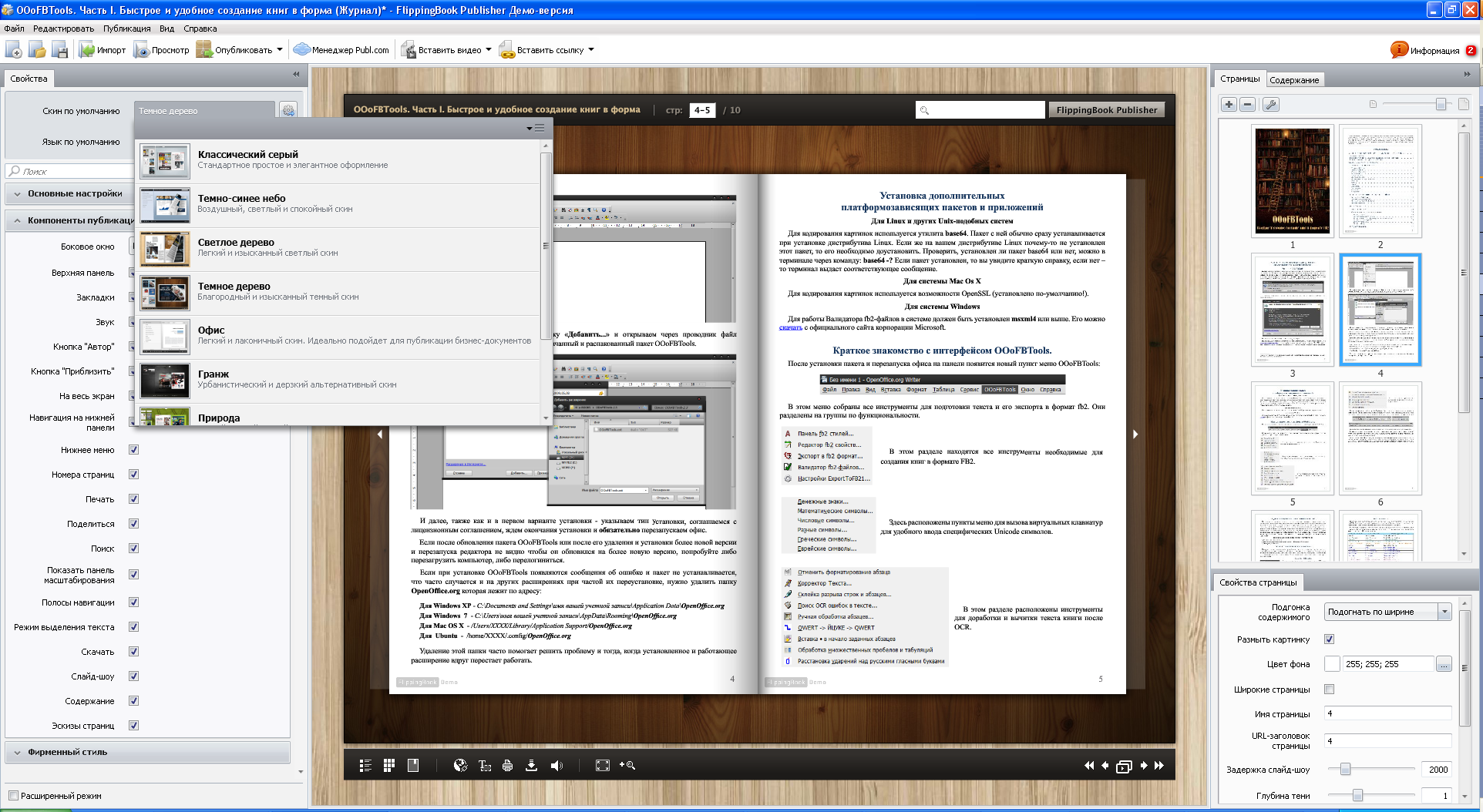Select the Классический серый skin
Image resolution: width=1483 pixels, height=812 pixels.
pos(338,161)
